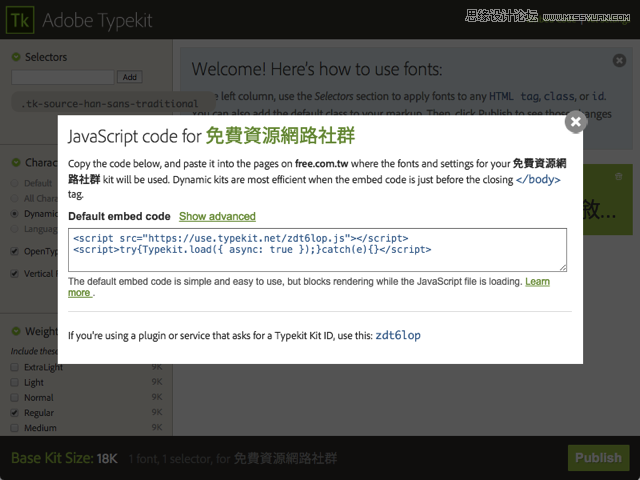The height and width of the screenshot is (480, 640).
Task: Click inside the embed code text area
Action: [x=317, y=250]
